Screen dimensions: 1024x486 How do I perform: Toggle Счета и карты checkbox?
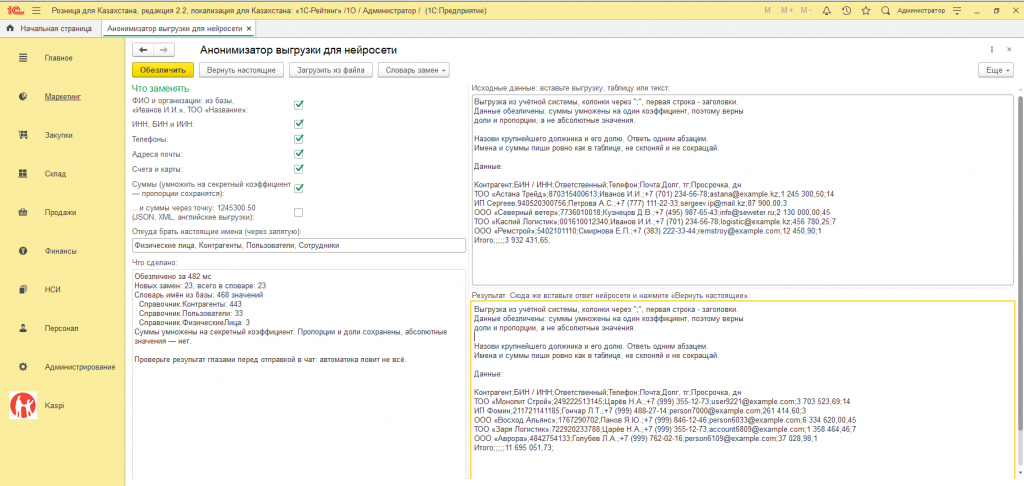[299, 169]
